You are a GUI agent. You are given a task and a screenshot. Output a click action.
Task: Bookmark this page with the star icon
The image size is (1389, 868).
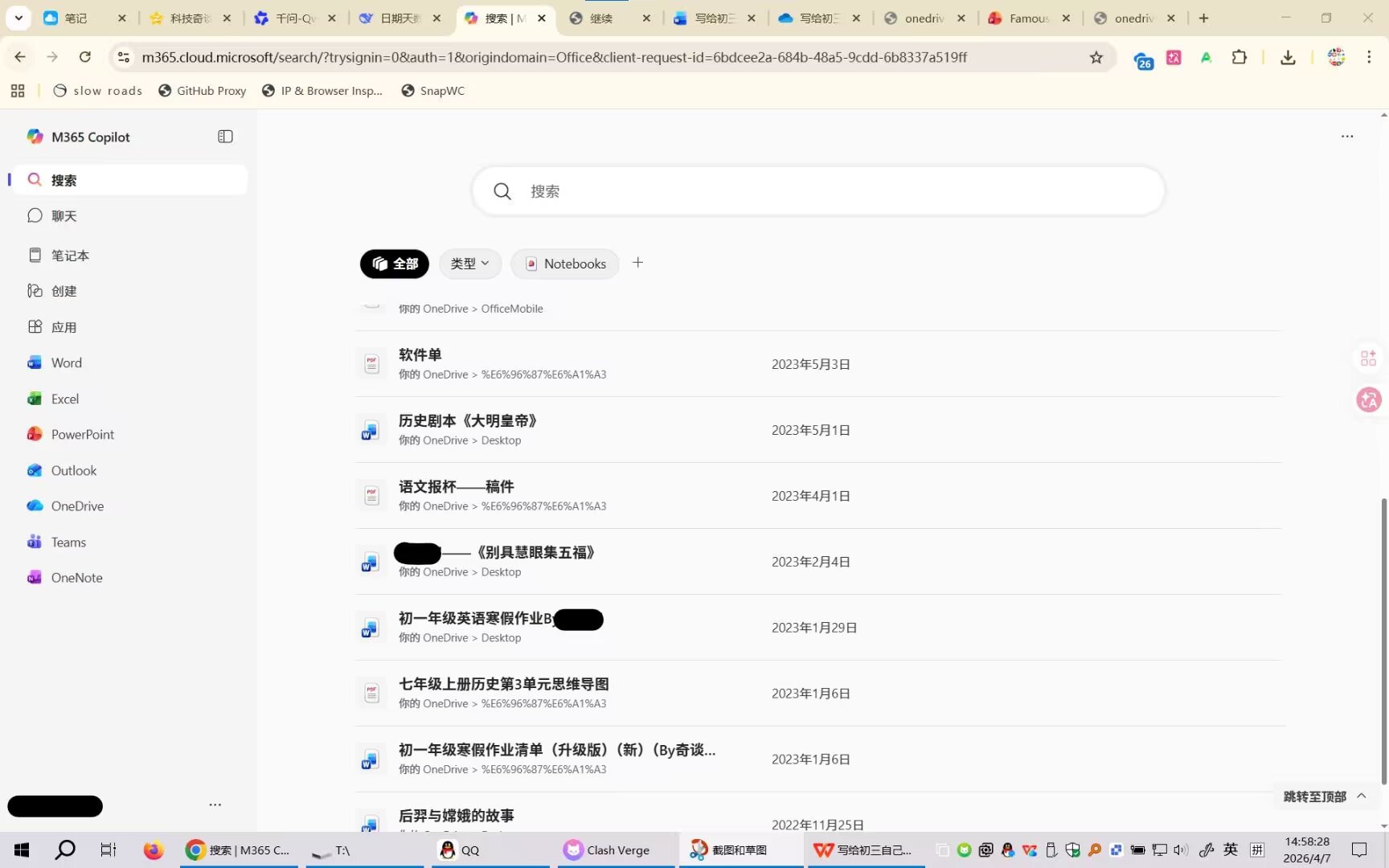click(1096, 57)
